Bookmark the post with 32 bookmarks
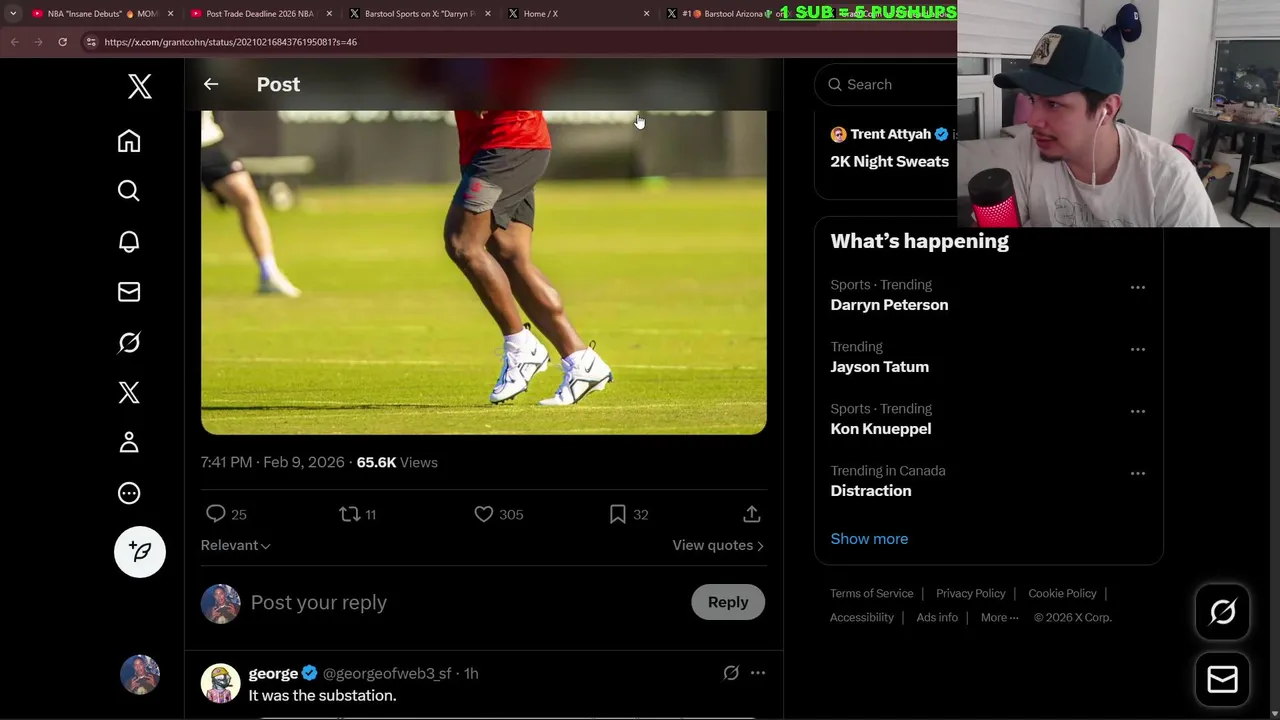 click(618, 514)
